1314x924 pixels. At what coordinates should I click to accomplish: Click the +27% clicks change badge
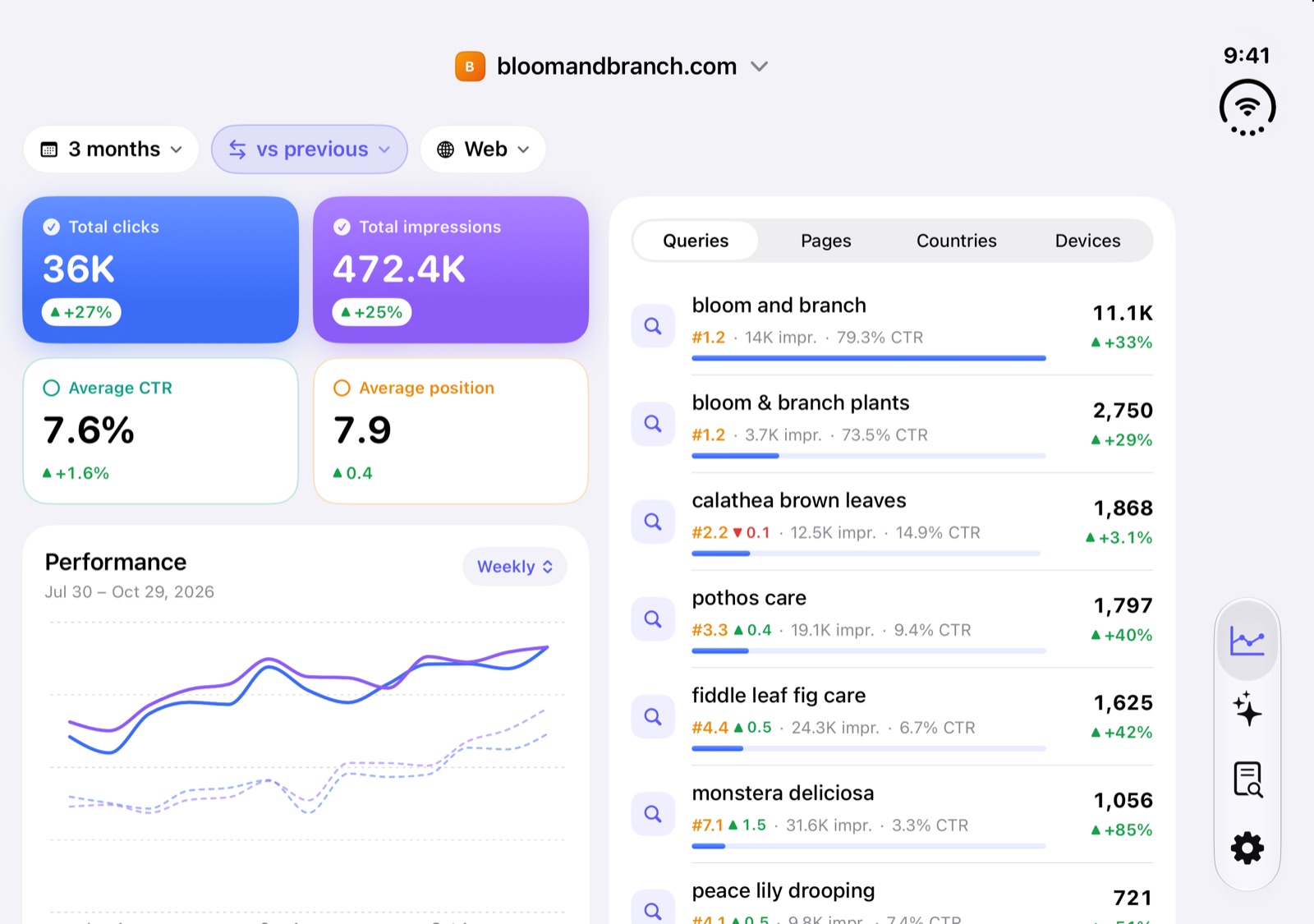[x=81, y=312]
